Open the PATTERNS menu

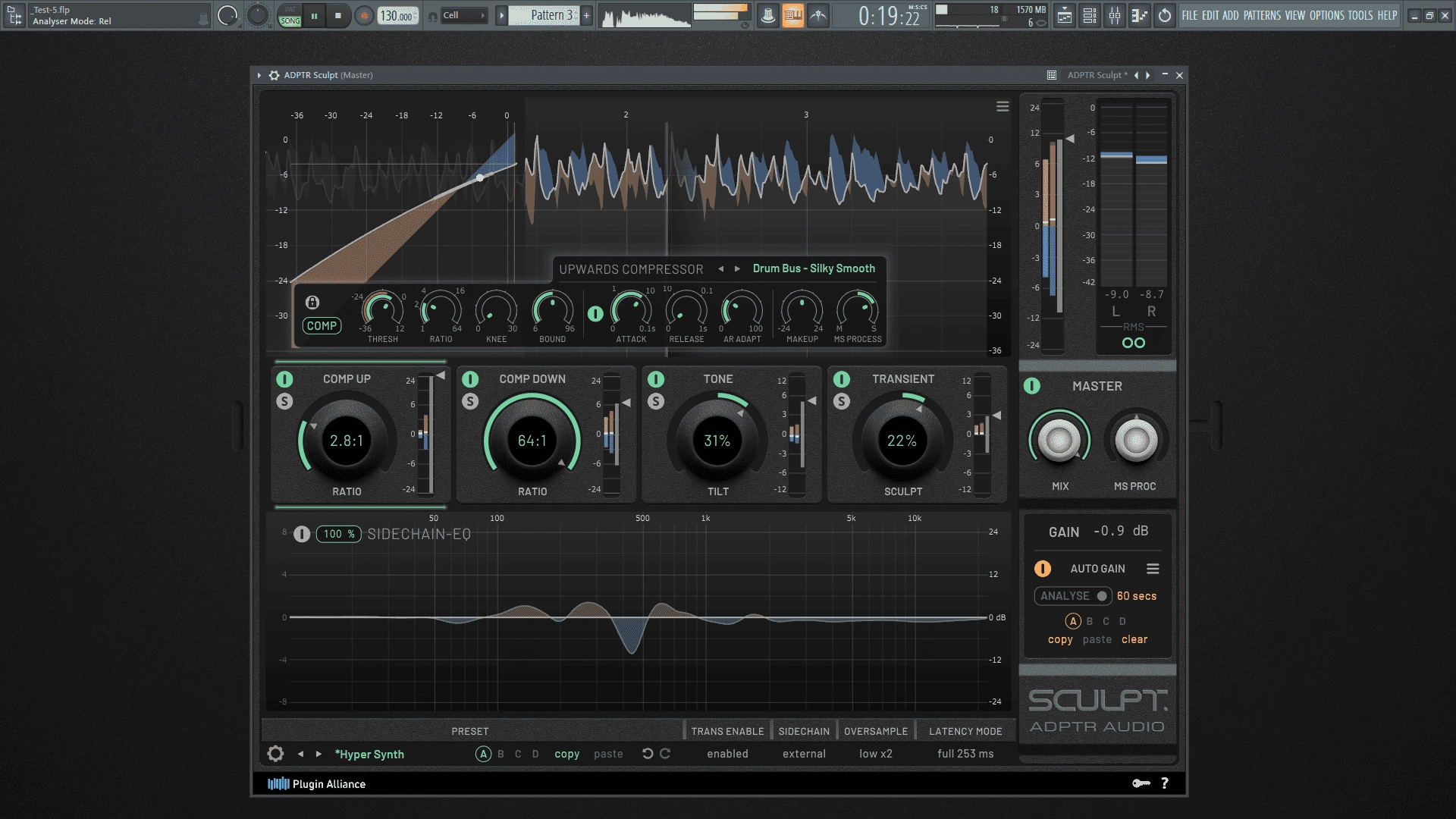(1262, 15)
